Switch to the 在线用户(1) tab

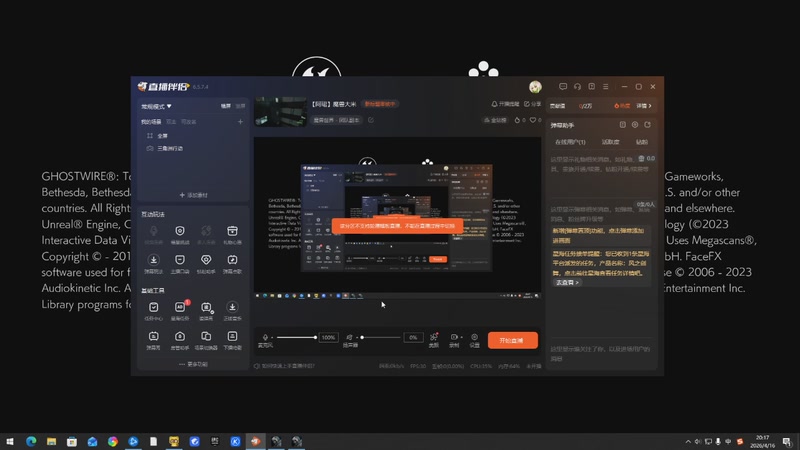tap(570, 142)
